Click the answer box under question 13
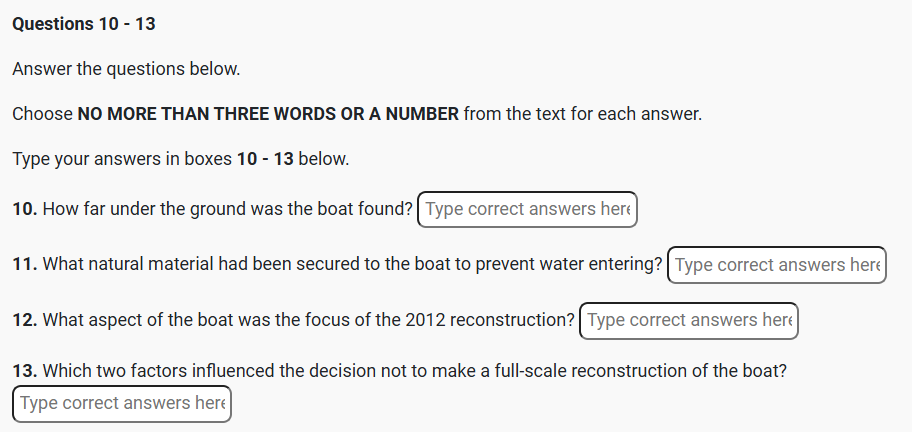The width and height of the screenshot is (912, 432). click(x=122, y=404)
